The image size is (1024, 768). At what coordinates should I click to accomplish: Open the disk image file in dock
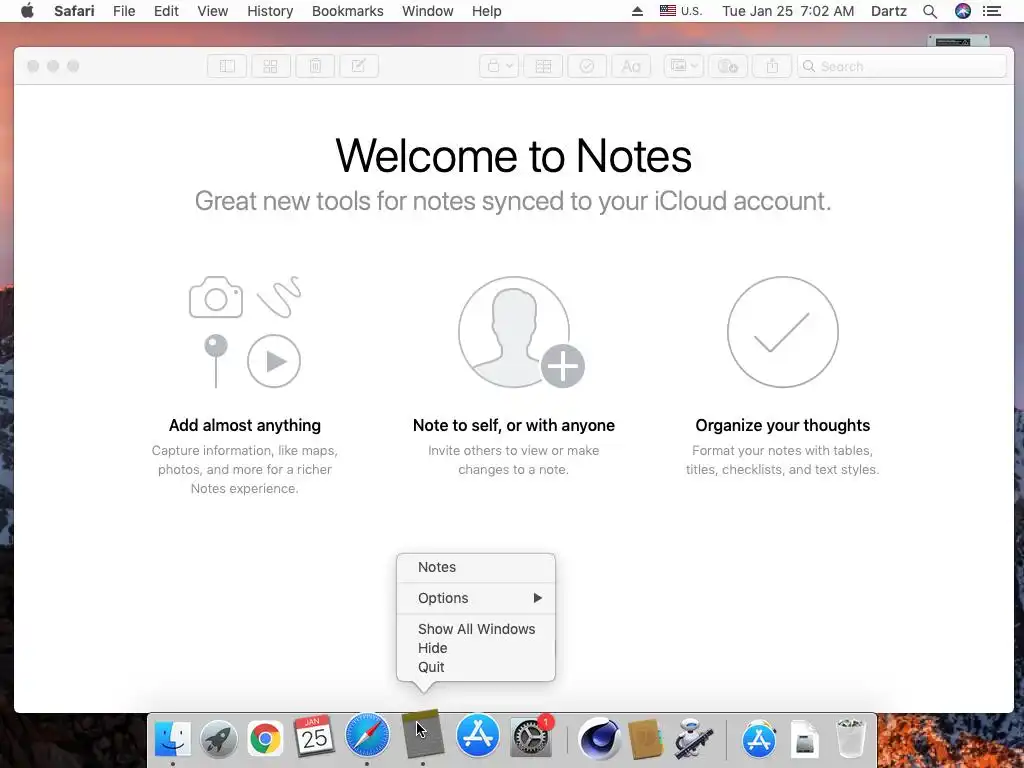[805, 739]
